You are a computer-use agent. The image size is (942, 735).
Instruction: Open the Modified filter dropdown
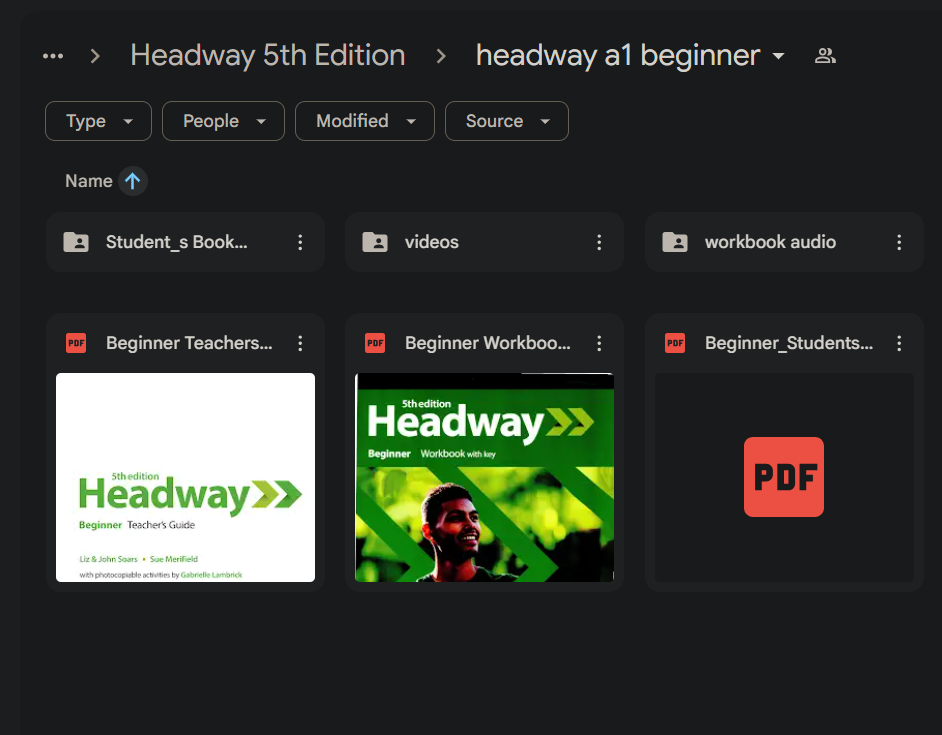pyautogui.click(x=365, y=121)
